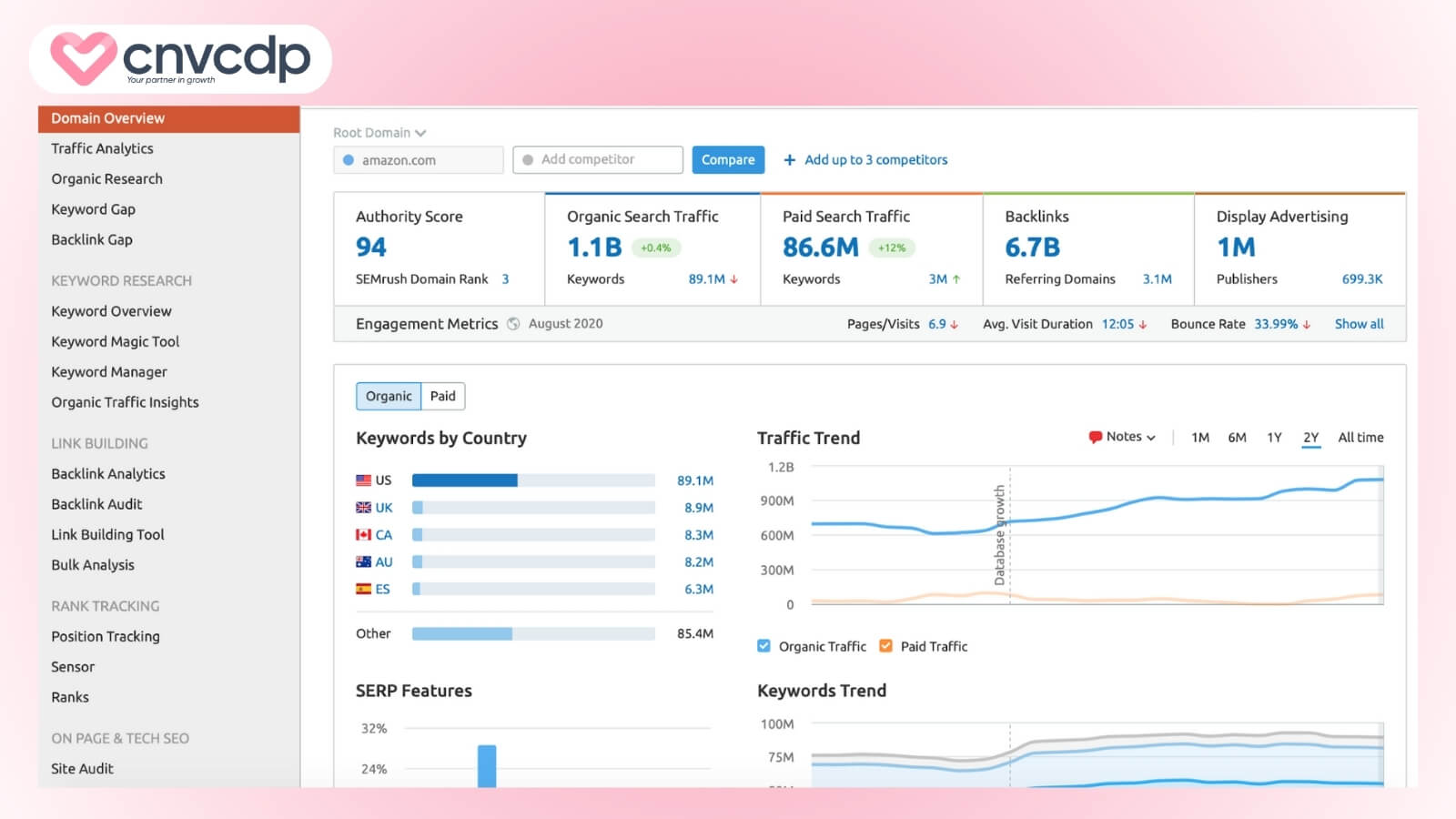The width and height of the screenshot is (1456, 819).
Task: Open Keyword Overview in sidebar
Action: [x=111, y=311]
